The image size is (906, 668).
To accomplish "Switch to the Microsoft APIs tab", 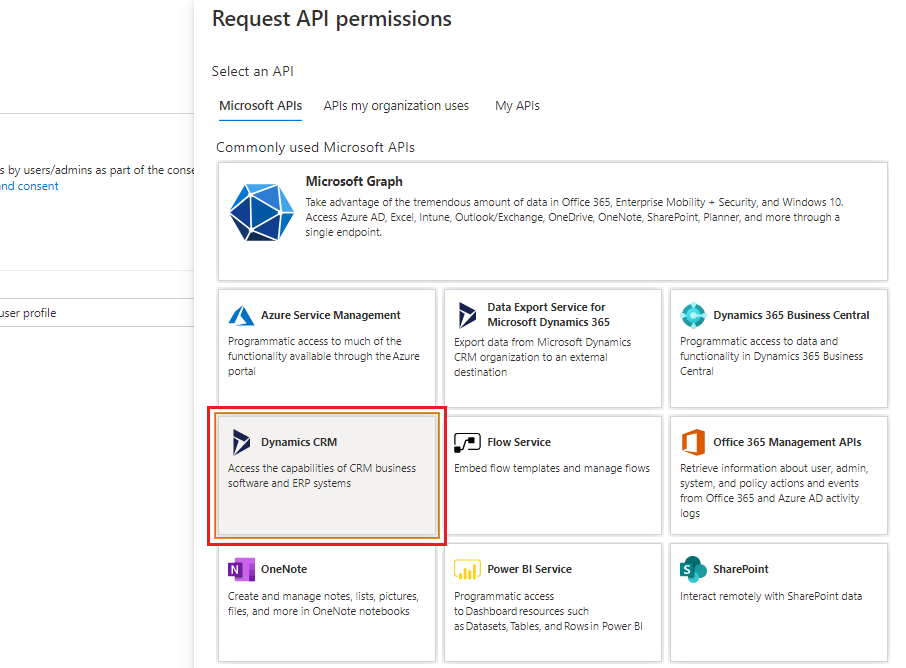I will tap(261, 106).
